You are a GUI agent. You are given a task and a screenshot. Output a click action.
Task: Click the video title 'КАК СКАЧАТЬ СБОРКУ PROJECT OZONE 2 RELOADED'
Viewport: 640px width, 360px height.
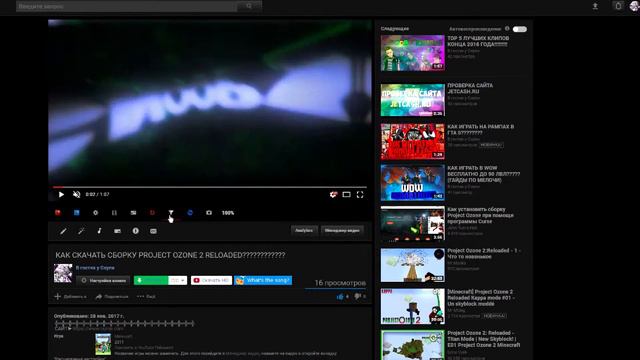170,255
